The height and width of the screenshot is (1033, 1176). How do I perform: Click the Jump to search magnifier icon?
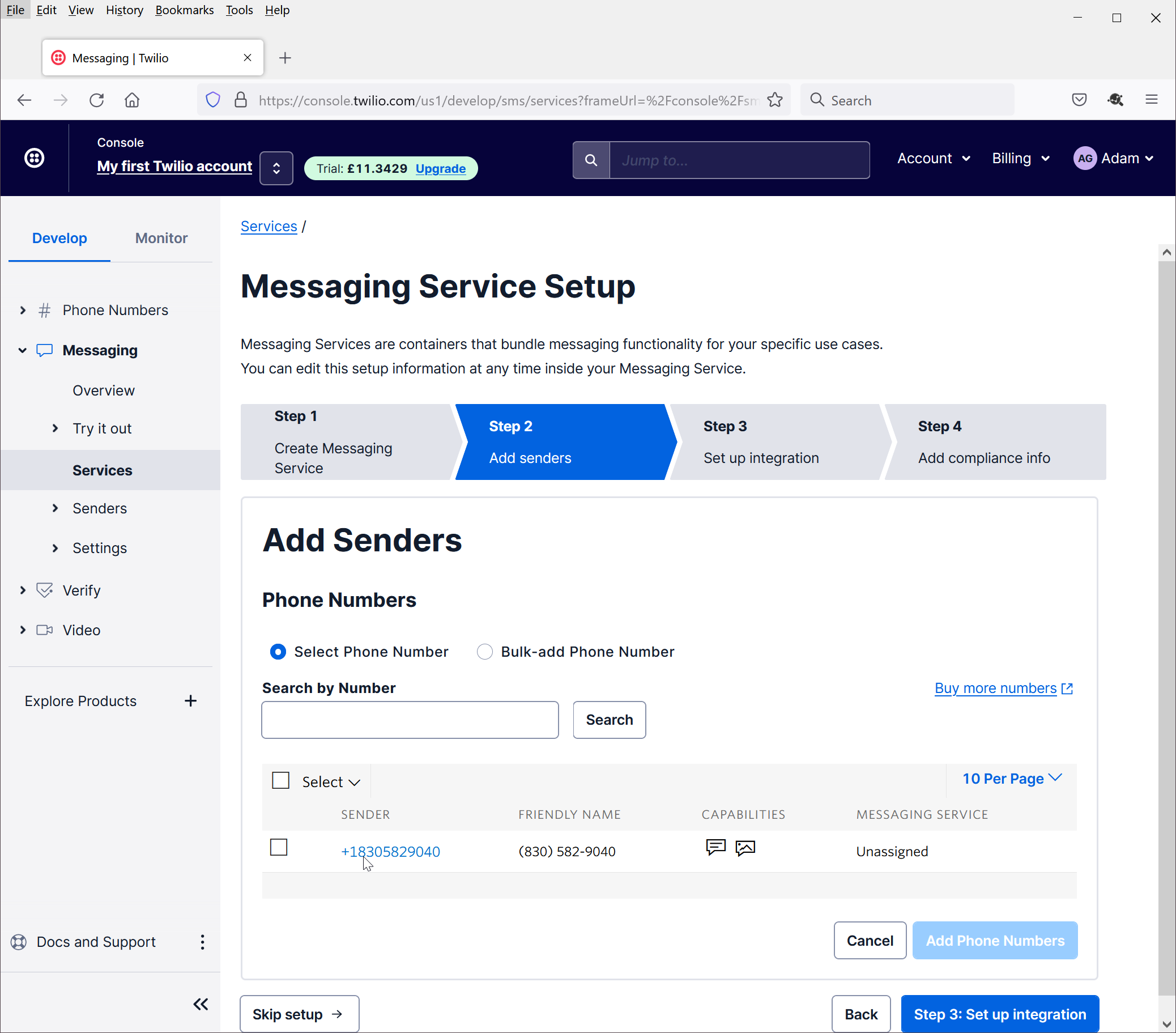click(x=591, y=160)
